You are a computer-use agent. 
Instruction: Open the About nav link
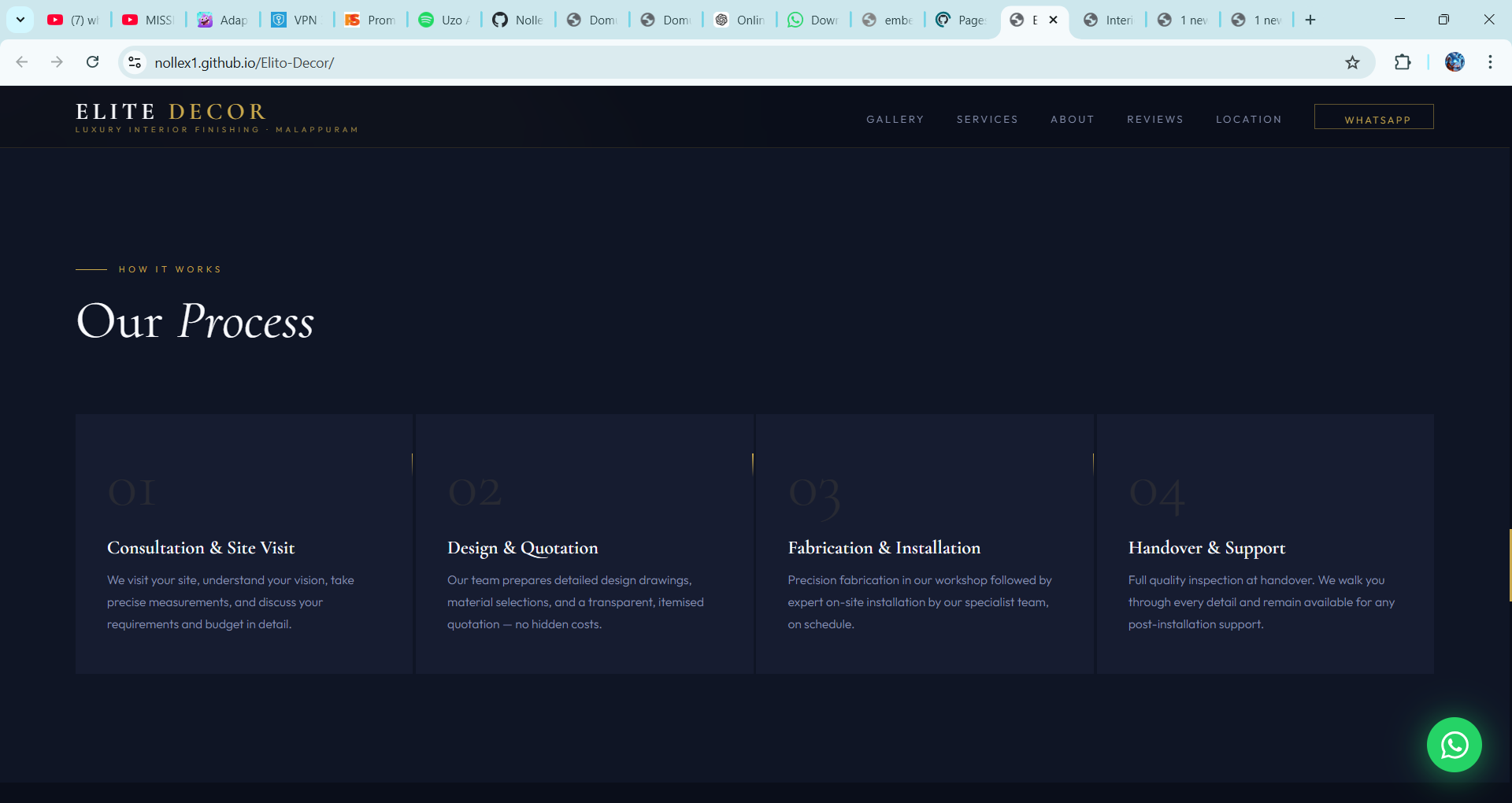tap(1072, 120)
